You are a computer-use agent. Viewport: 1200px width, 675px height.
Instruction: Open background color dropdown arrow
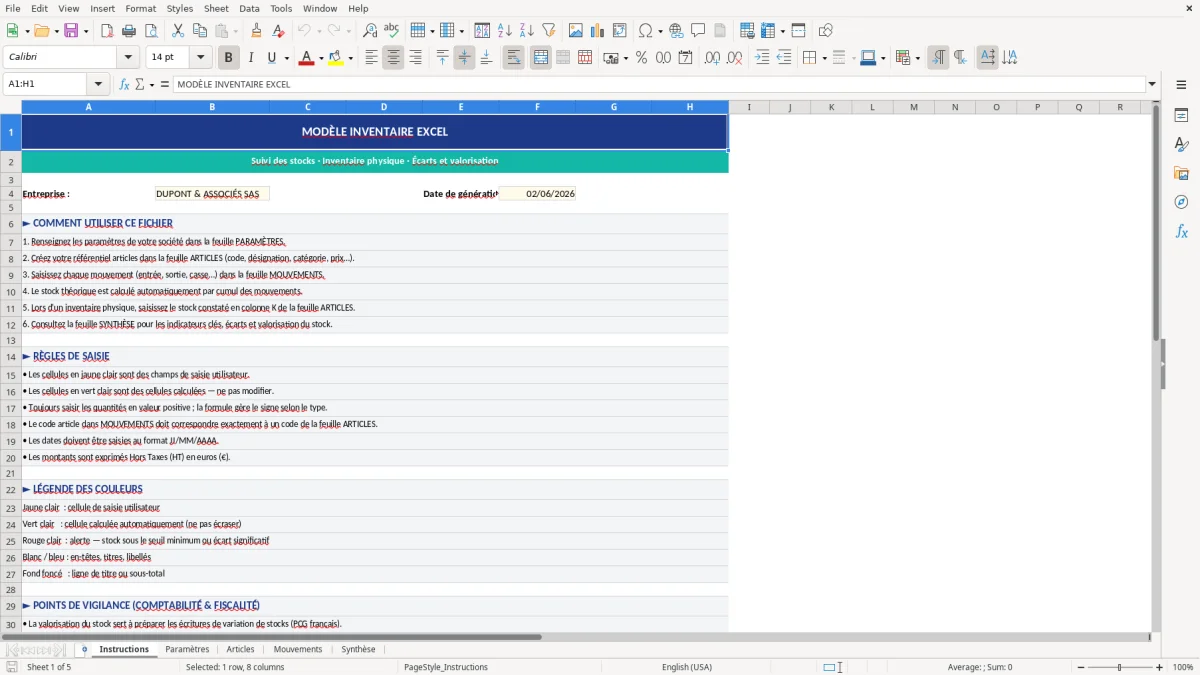(x=351, y=58)
